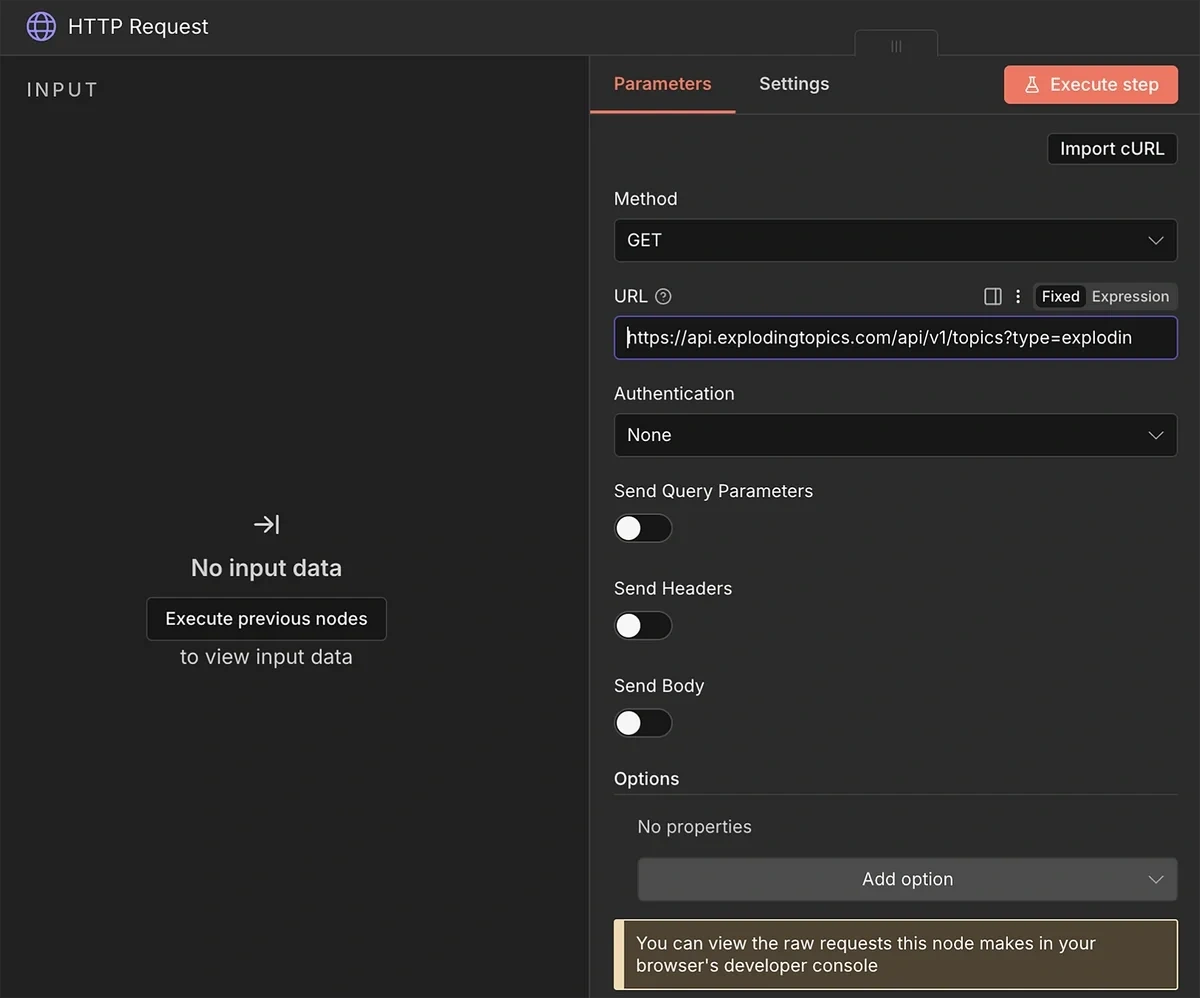Click the panel drag handle at top center
Screen dimensions: 1200x998
[x=895, y=45]
